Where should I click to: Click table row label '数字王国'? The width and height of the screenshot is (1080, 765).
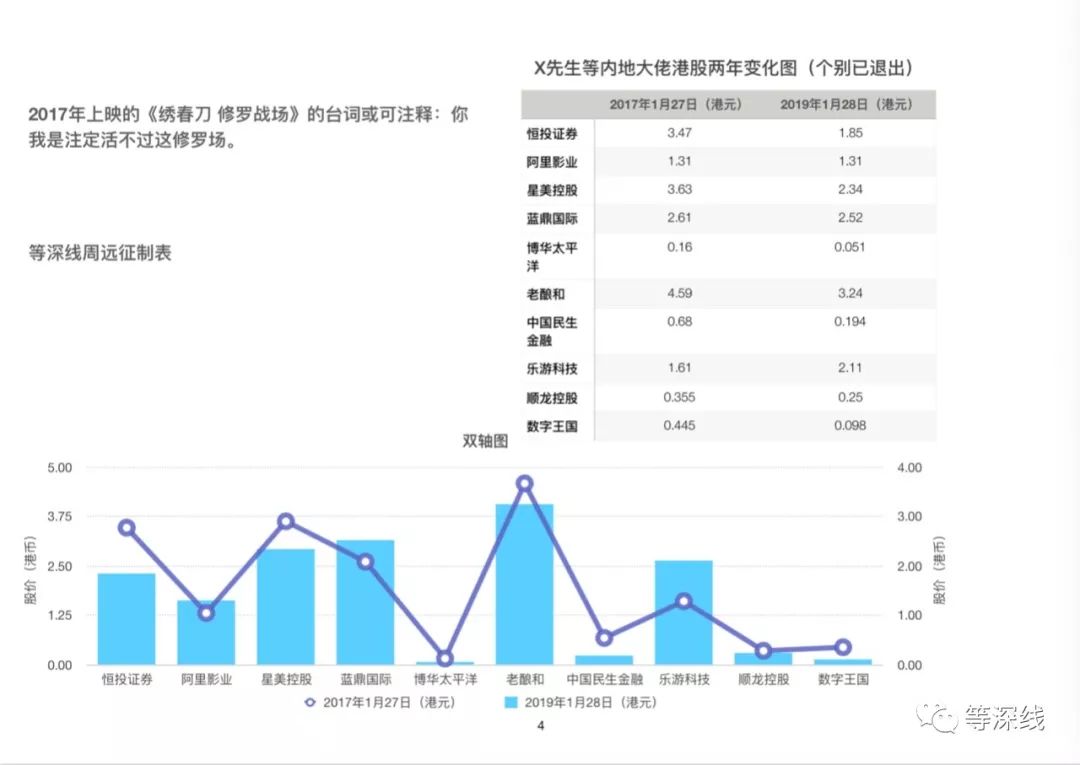point(552,426)
